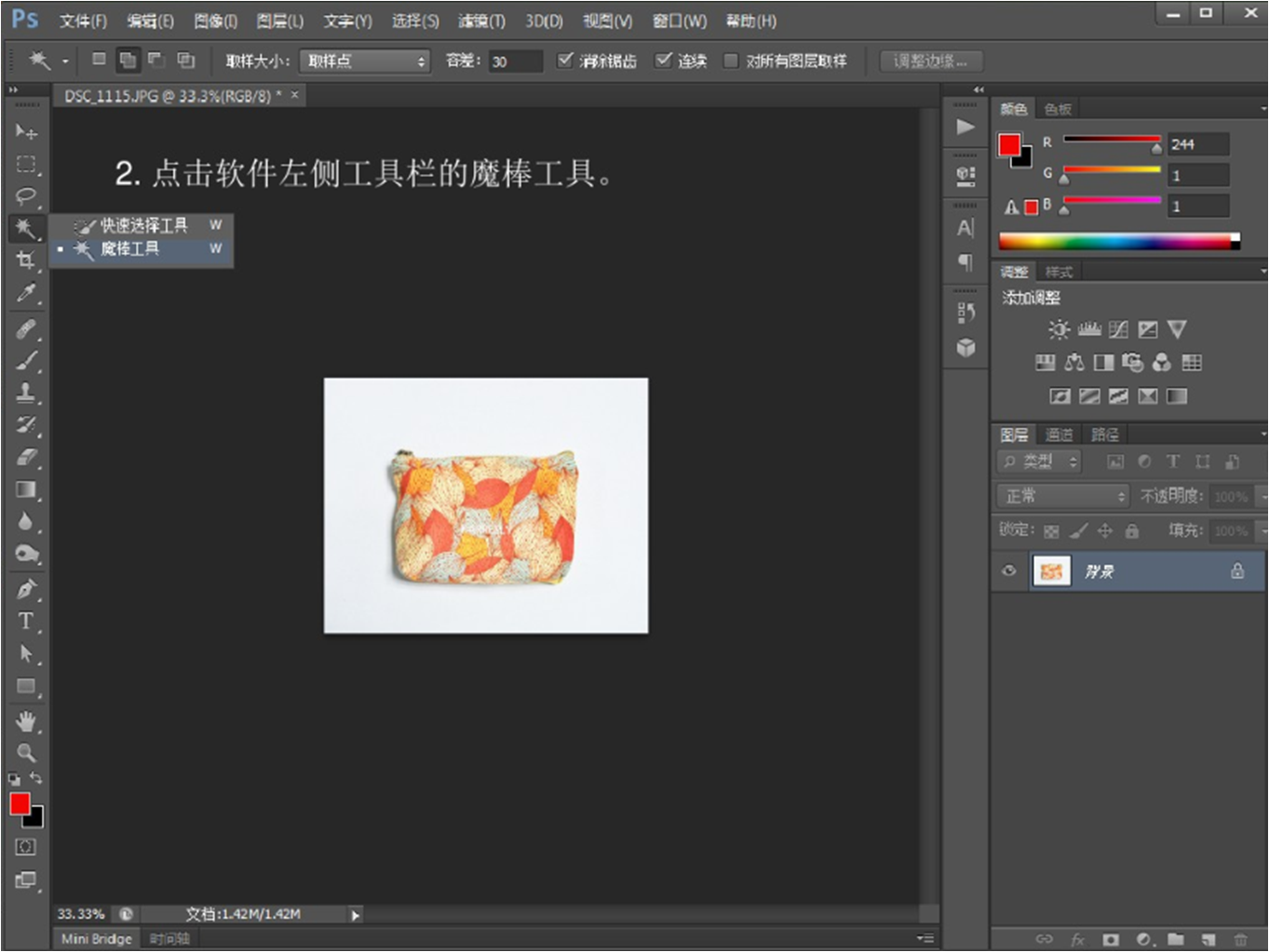Pick the Type tool (T)
The width and height of the screenshot is (1269, 952).
tap(26, 621)
